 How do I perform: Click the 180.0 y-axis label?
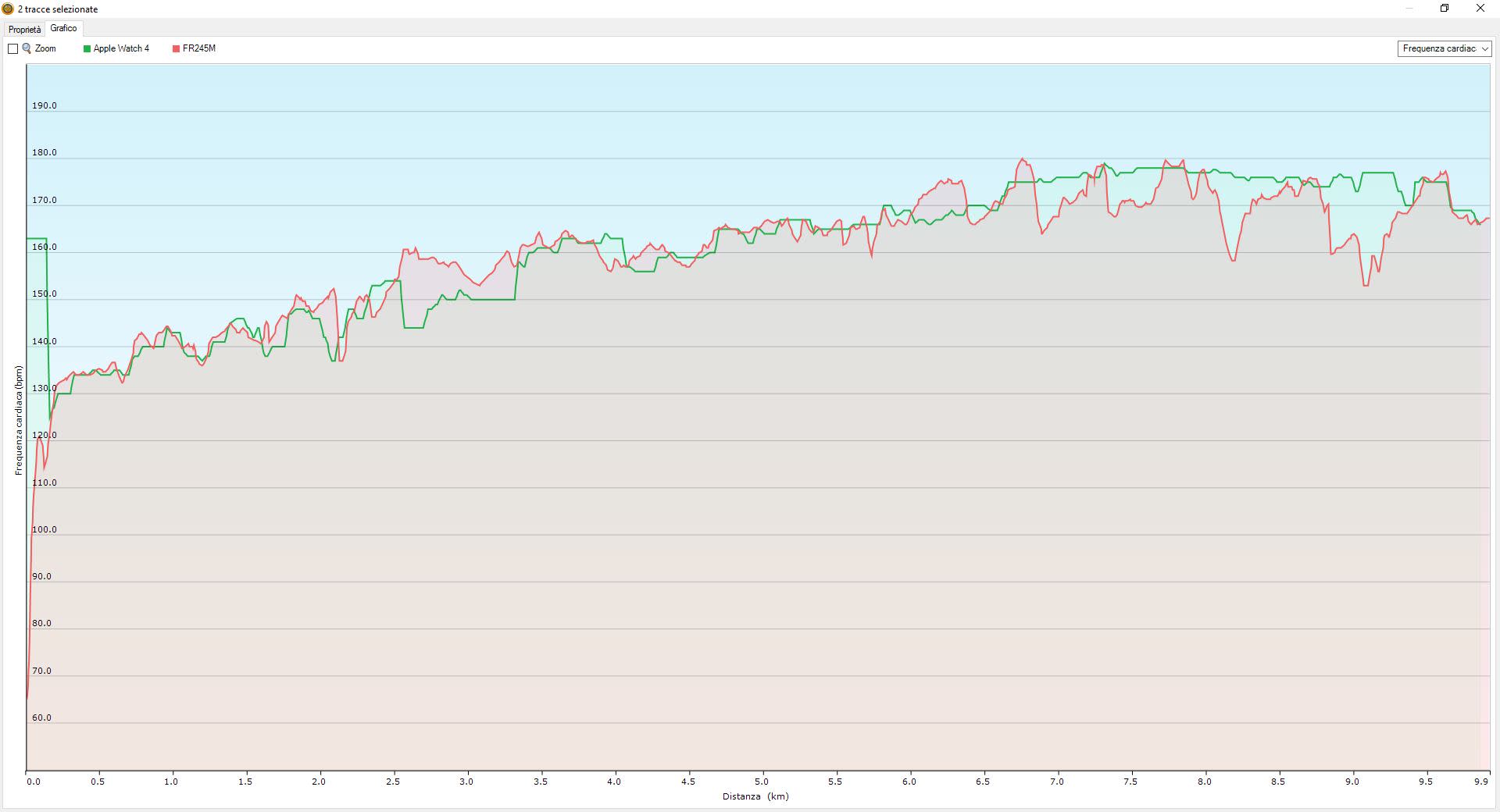pos(44,152)
